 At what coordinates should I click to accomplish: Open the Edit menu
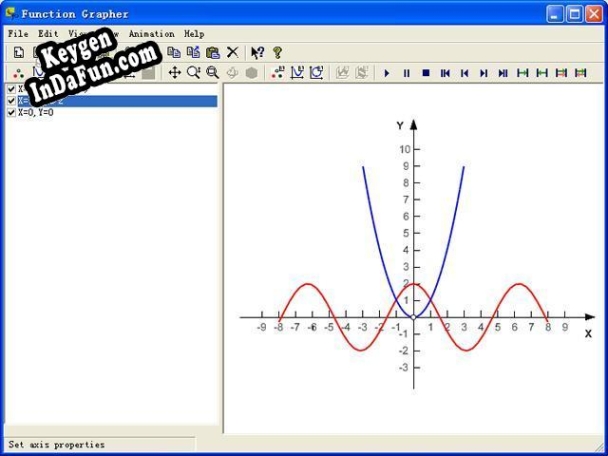pyautogui.click(x=48, y=34)
